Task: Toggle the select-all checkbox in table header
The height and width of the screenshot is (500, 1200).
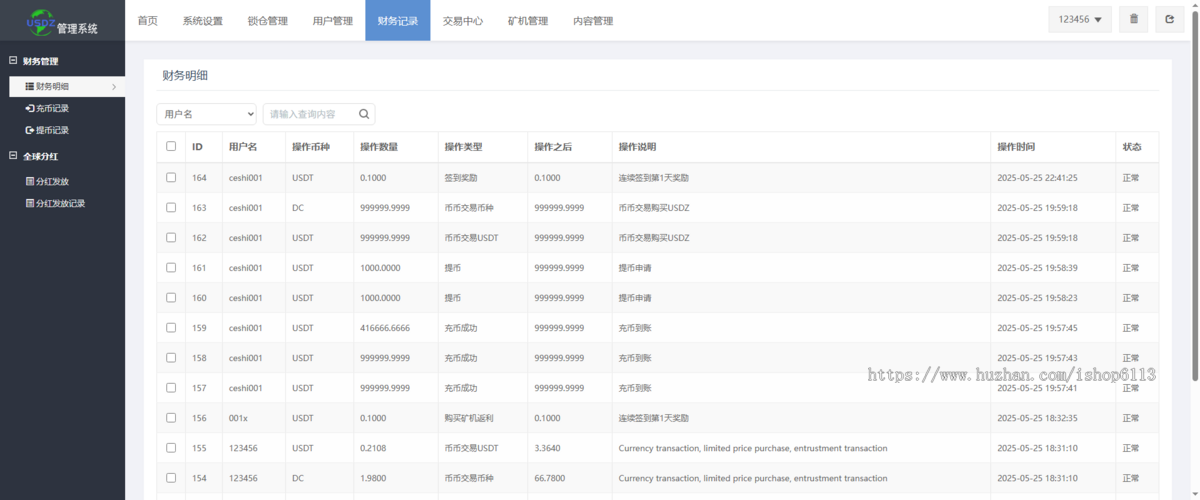Action: click(x=171, y=146)
